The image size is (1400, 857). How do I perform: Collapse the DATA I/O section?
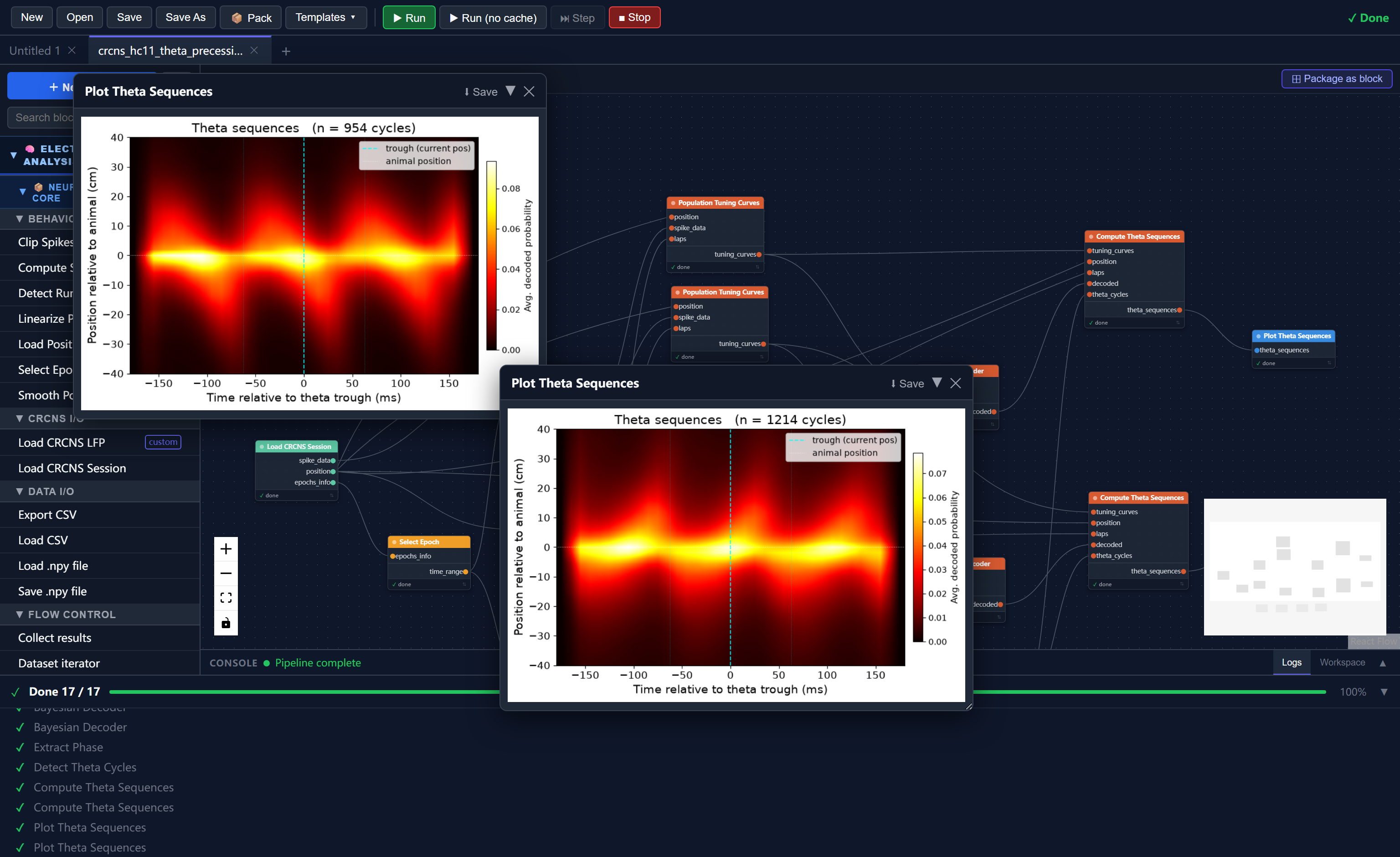click(19, 491)
